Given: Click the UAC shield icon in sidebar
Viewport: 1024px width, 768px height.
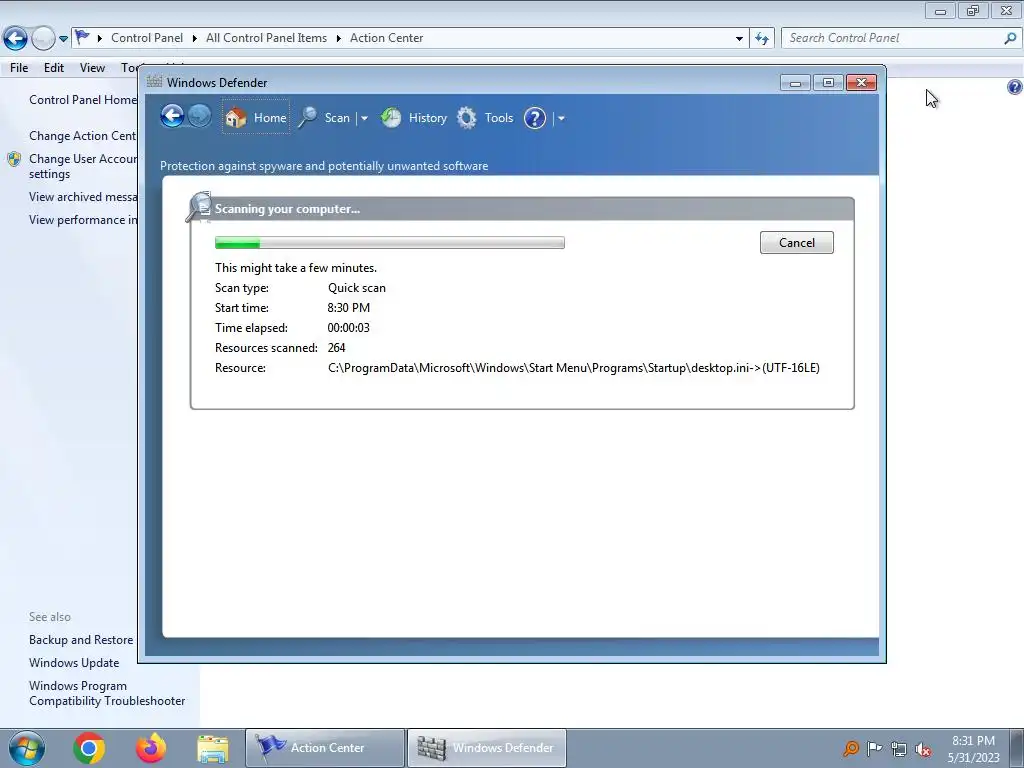Looking at the screenshot, I should pyautogui.click(x=14, y=159).
